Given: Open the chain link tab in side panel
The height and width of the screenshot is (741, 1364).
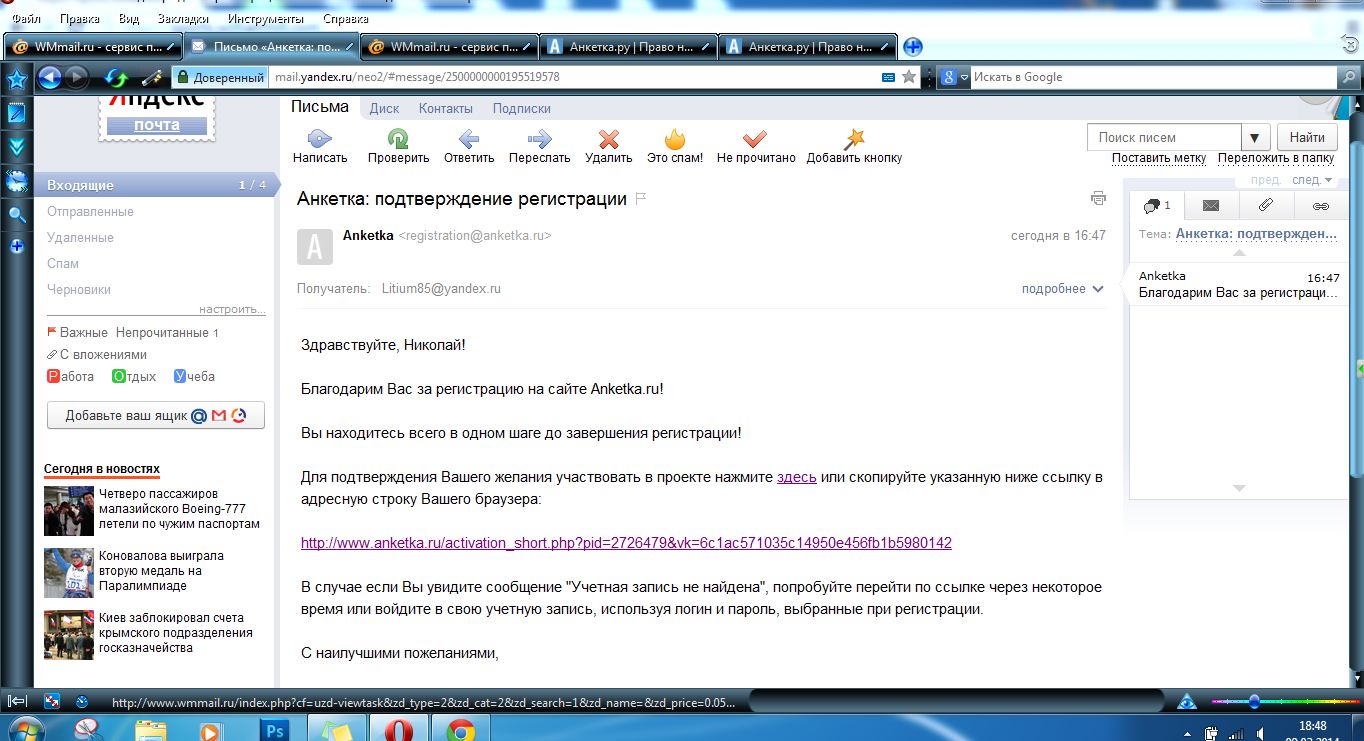Looking at the screenshot, I should coord(1320,206).
